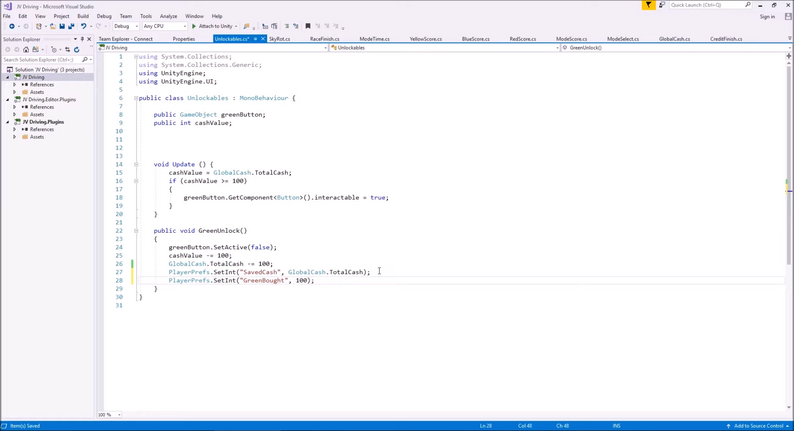Click the feedback icon beside Quick Launch

tap(661, 5)
